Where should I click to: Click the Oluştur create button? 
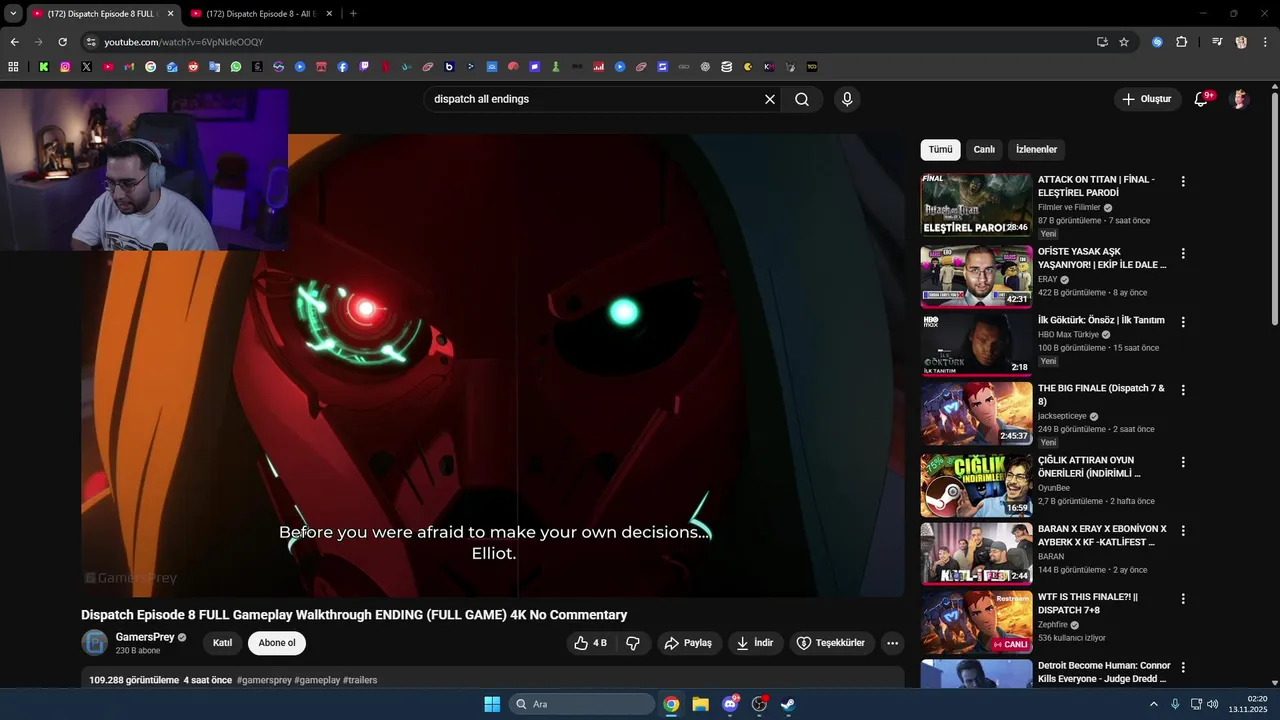point(1146,99)
